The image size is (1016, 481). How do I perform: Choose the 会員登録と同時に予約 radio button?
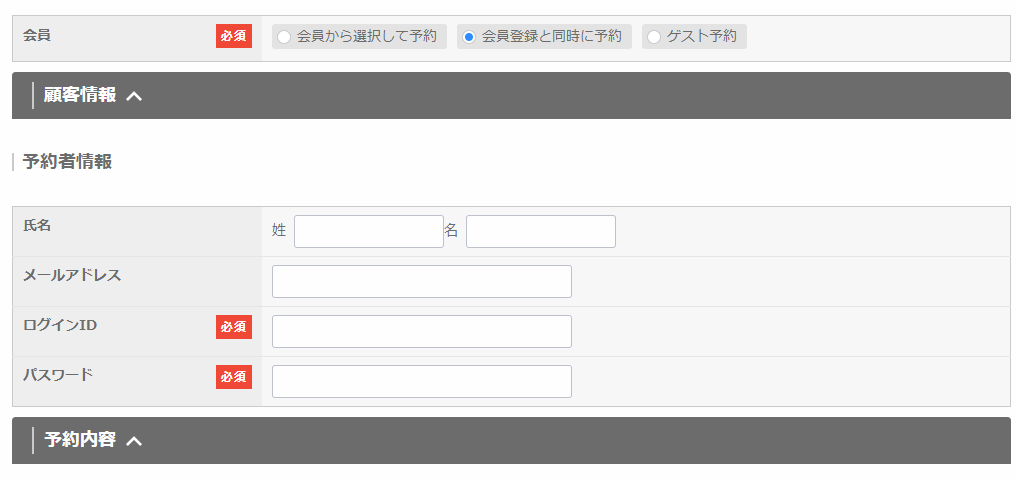coord(469,37)
